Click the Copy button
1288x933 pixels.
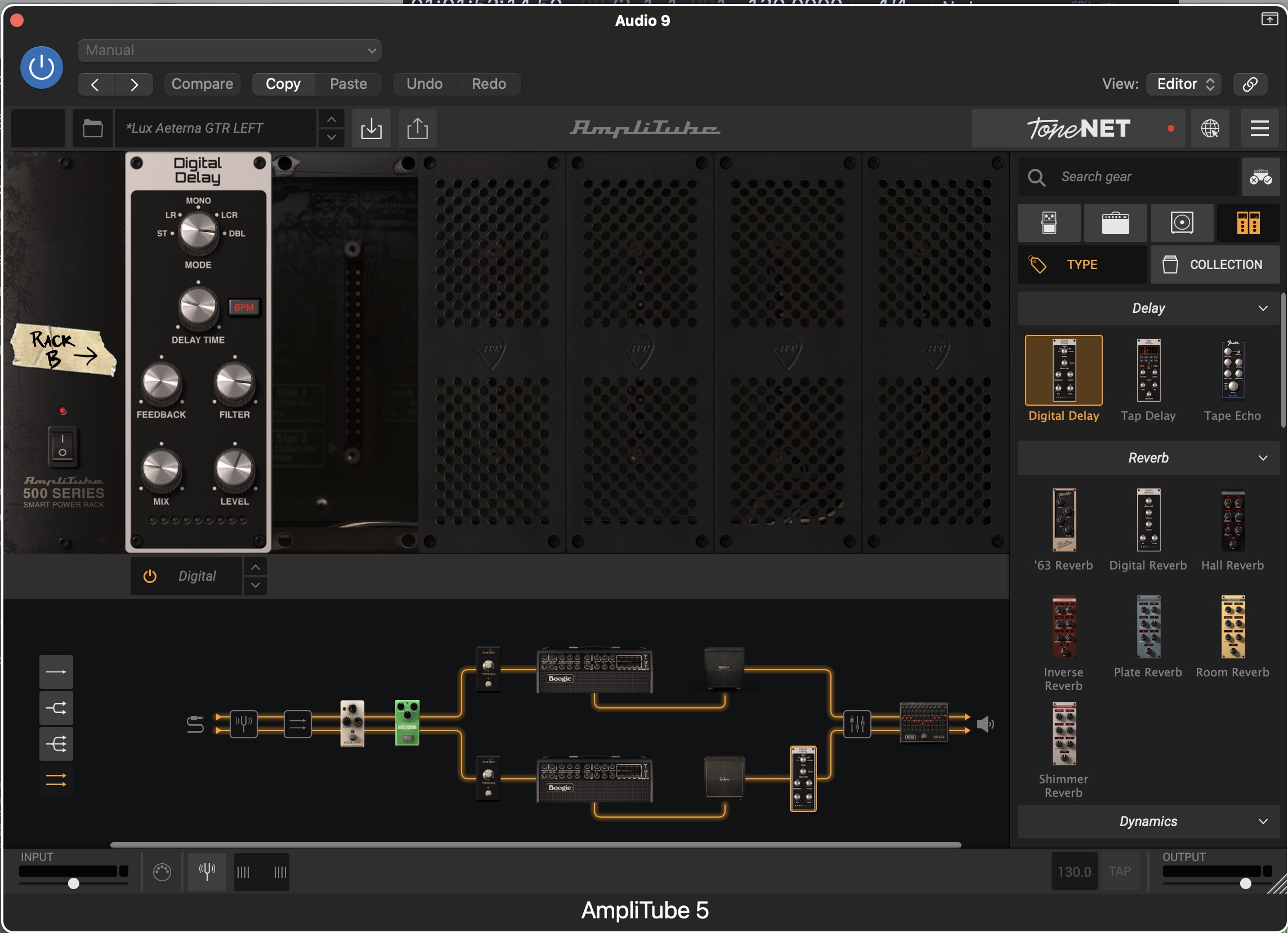tap(283, 84)
